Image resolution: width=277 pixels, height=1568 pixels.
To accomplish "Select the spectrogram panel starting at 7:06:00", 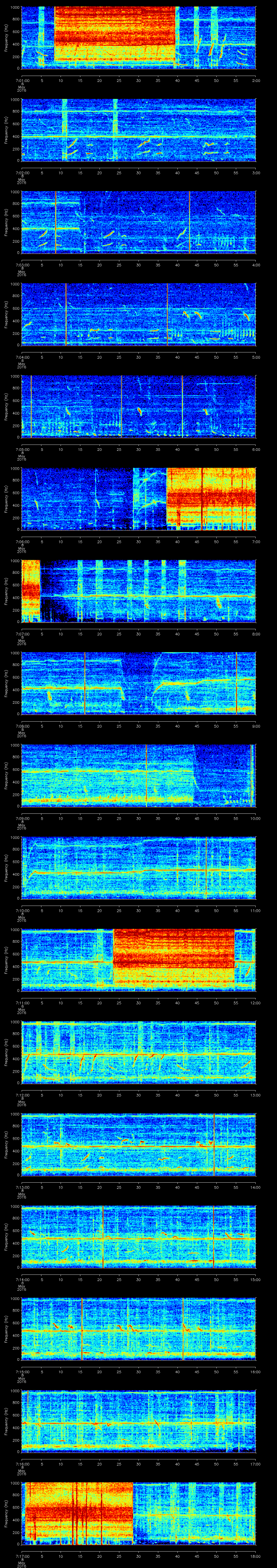I will click(x=139, y=499).
